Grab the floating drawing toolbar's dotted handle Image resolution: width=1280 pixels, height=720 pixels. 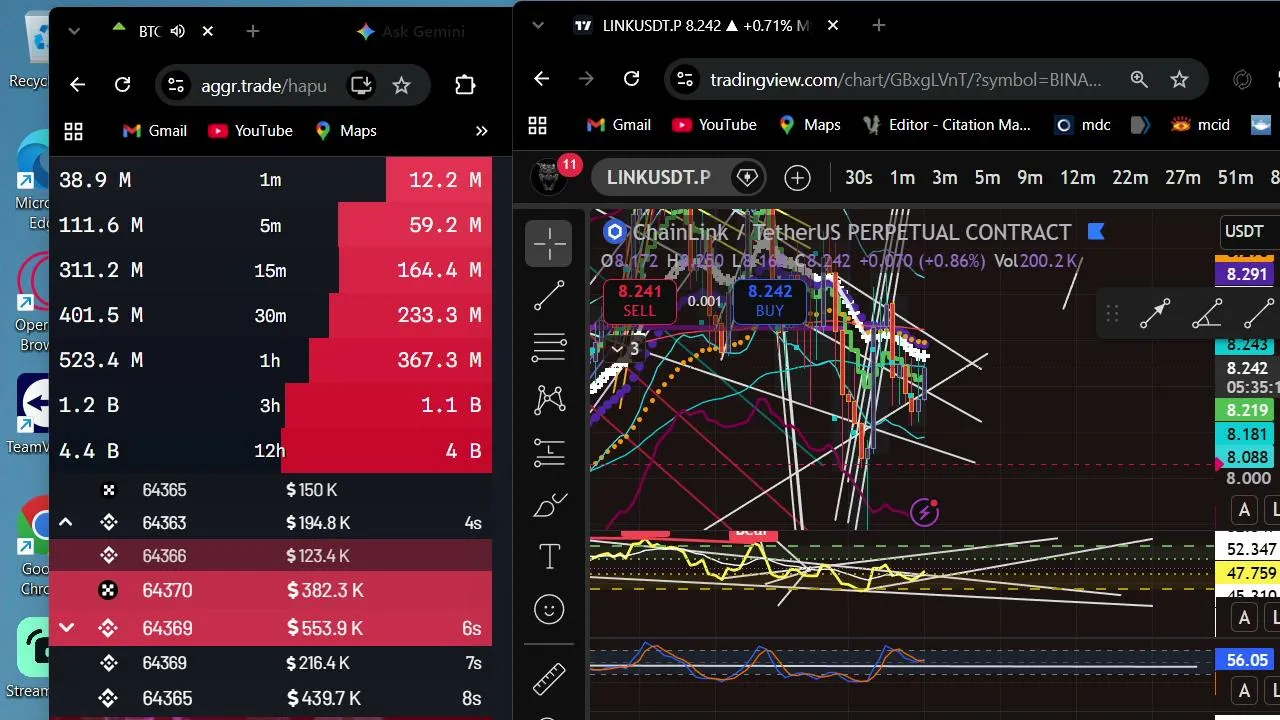1111,314
